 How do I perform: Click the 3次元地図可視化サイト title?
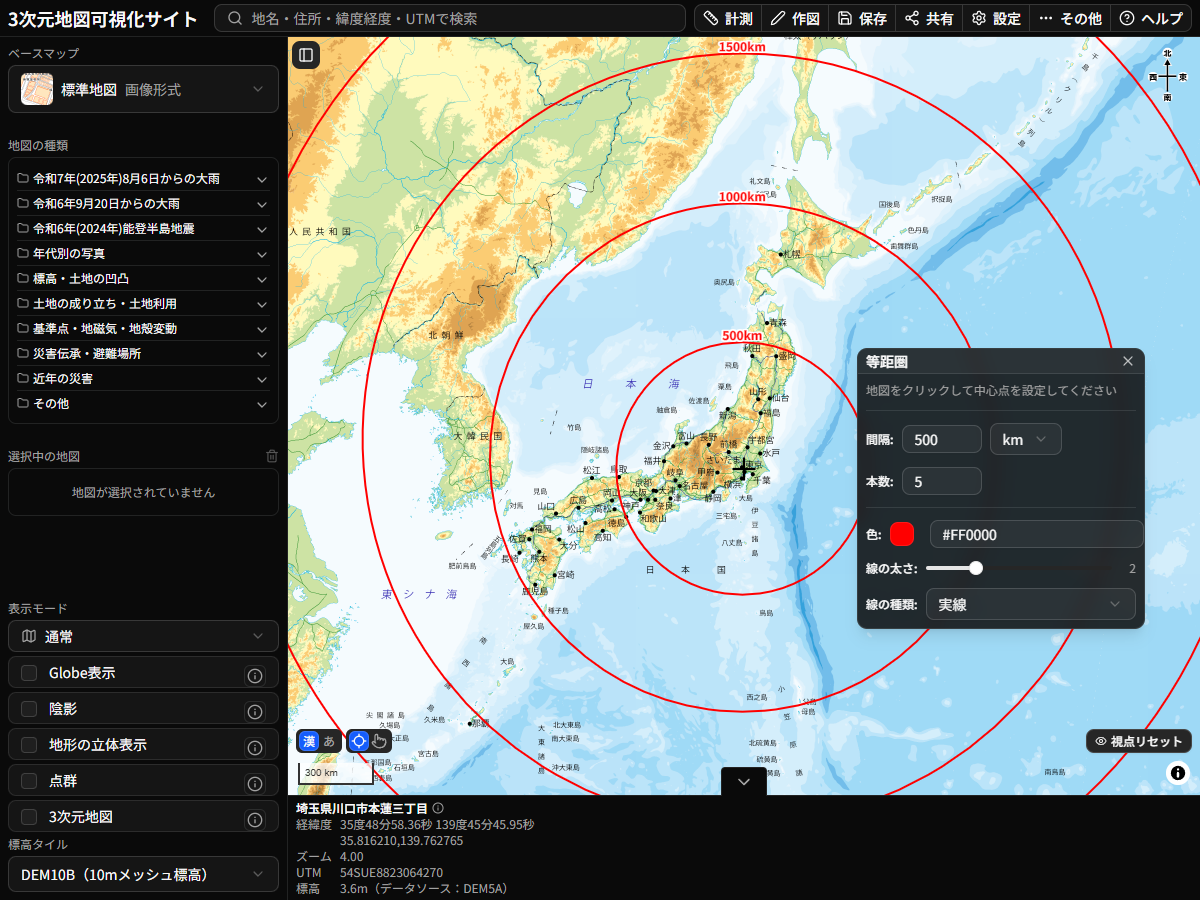tap(103, 18)
